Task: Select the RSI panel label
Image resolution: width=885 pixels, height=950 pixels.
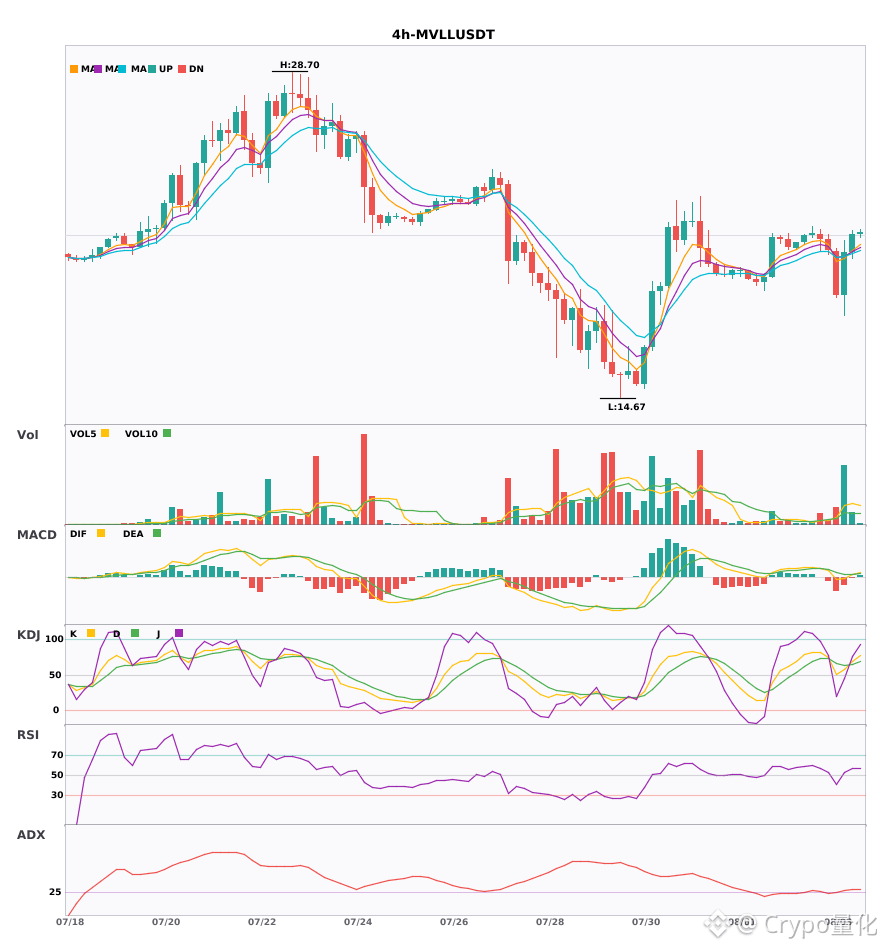Action: click(27, 735)
